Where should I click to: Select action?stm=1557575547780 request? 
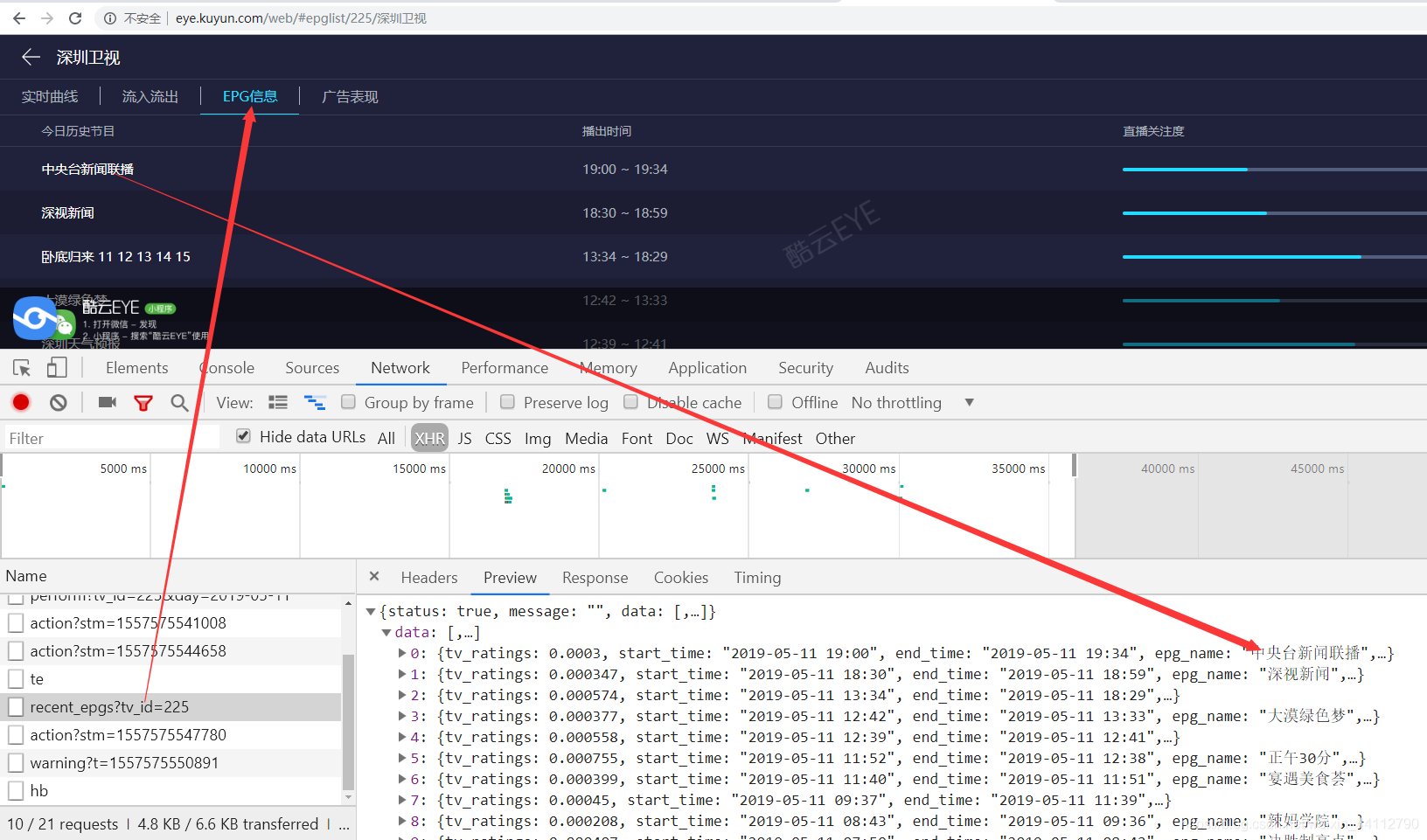coord(171,735)
